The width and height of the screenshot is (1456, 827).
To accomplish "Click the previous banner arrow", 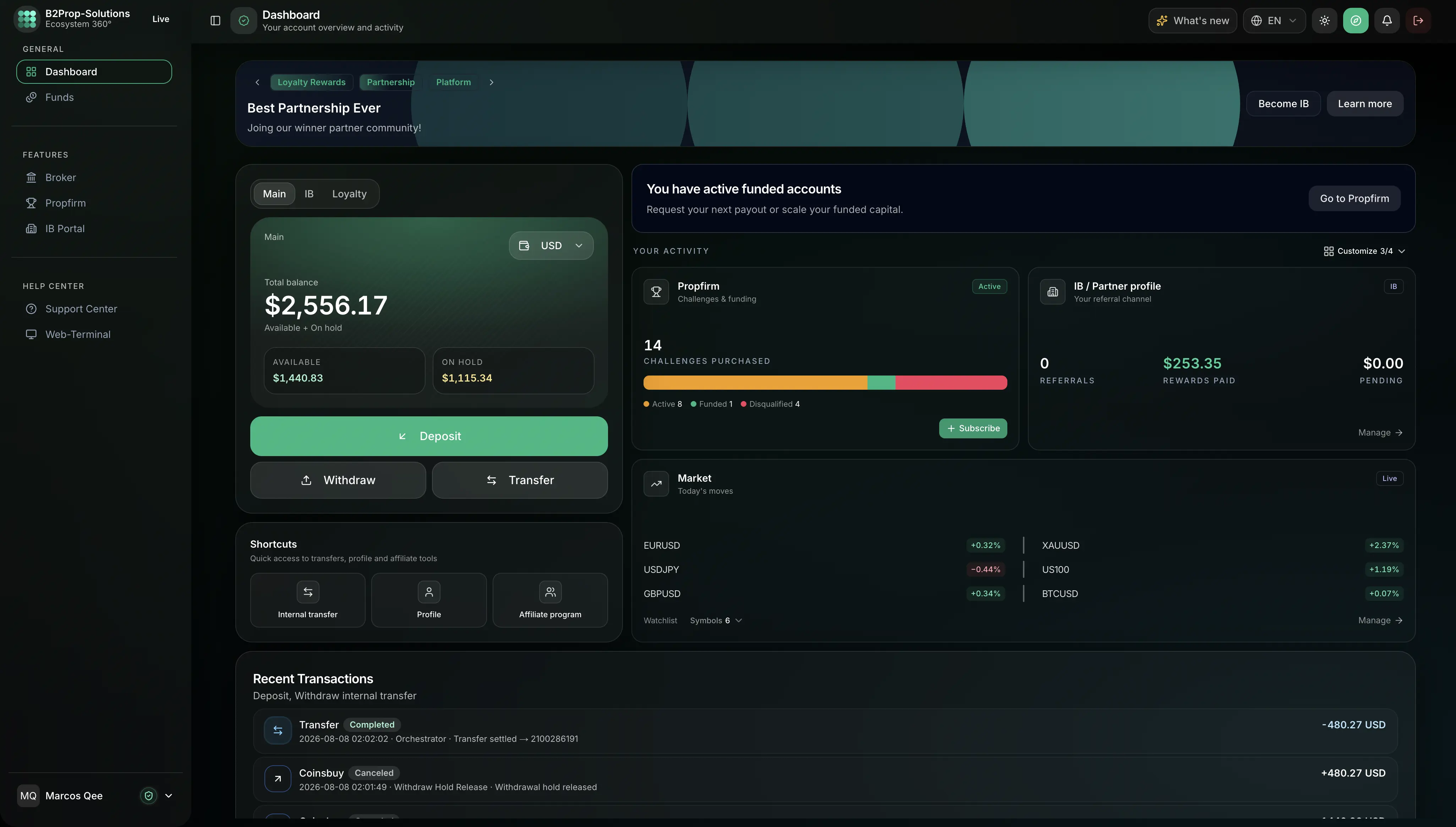I will point(257,82).
